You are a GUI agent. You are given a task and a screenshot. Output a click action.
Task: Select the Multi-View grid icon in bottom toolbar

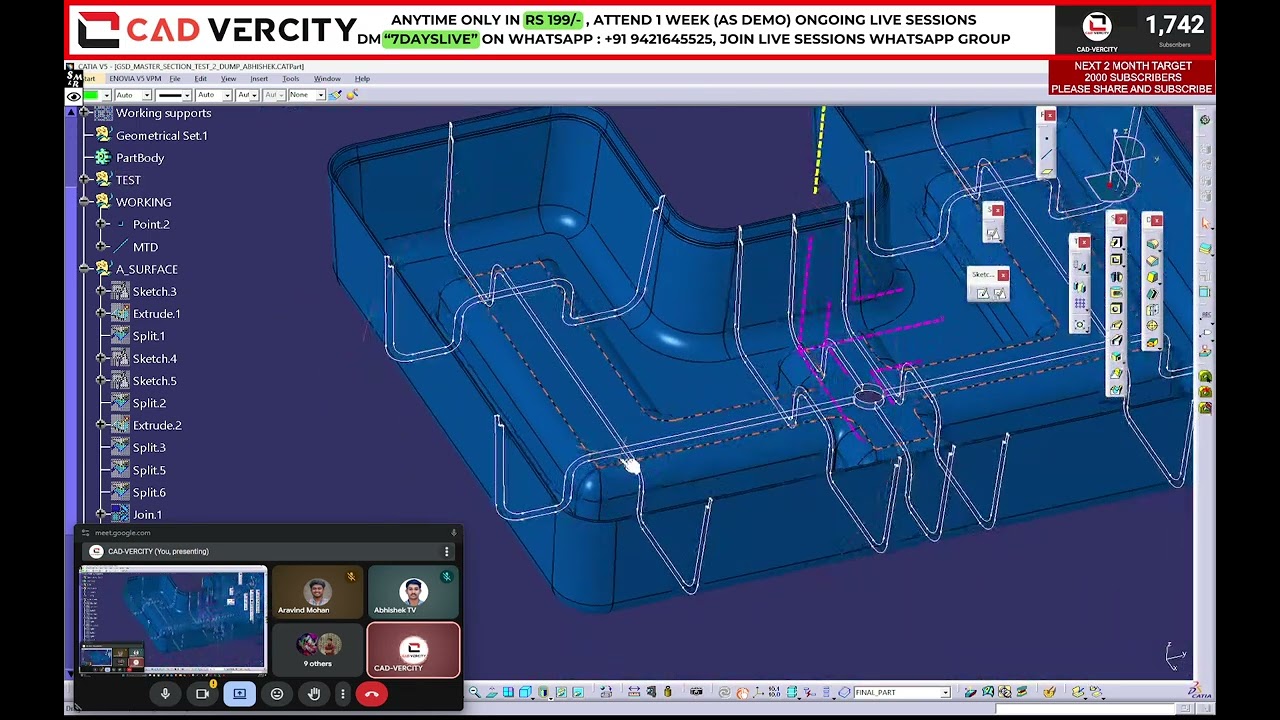508,692
